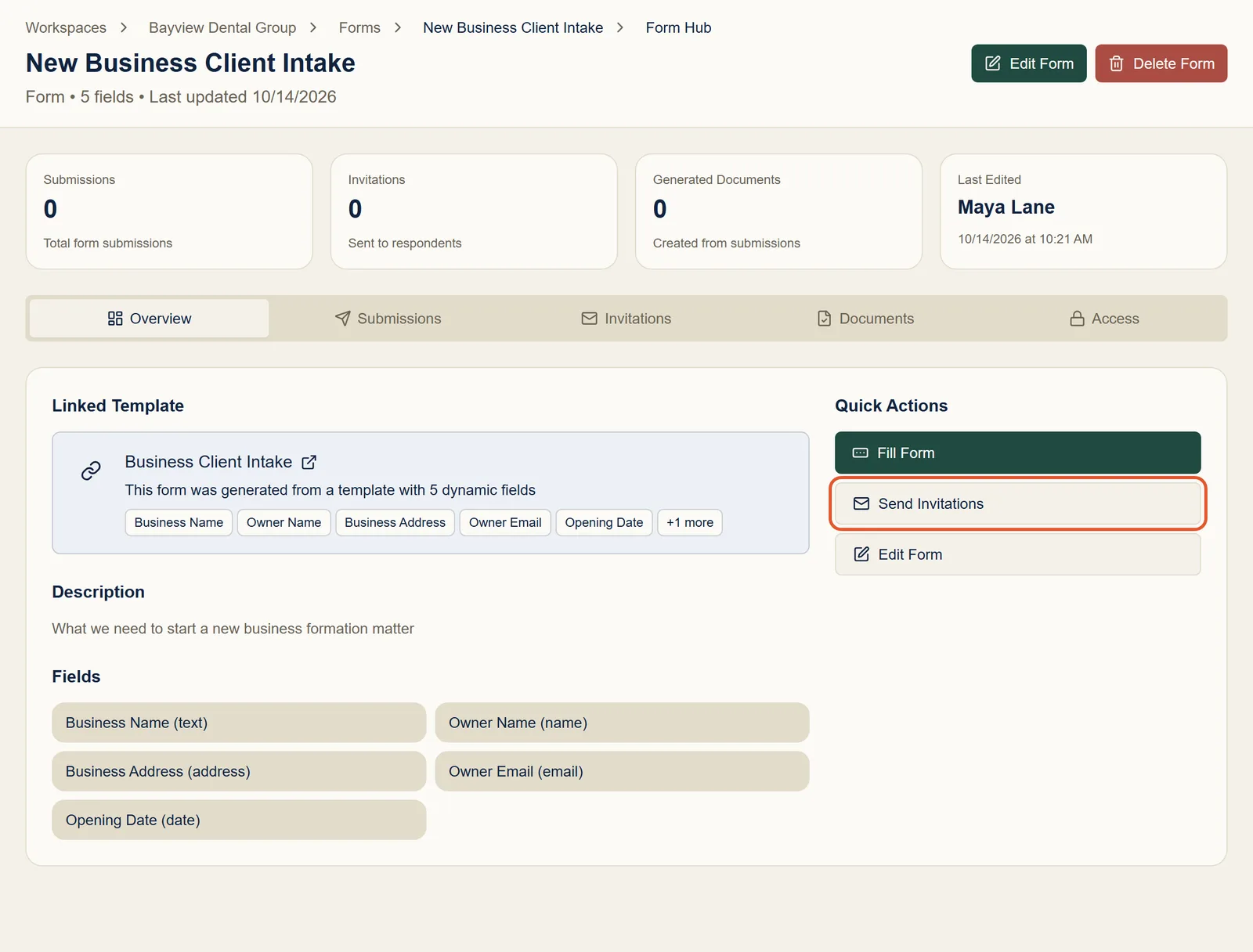Image resolution: width=1253 pixels, height=952 pixels.
Task: Select the Business Address (address) field
Action: (x=239, y=771)
